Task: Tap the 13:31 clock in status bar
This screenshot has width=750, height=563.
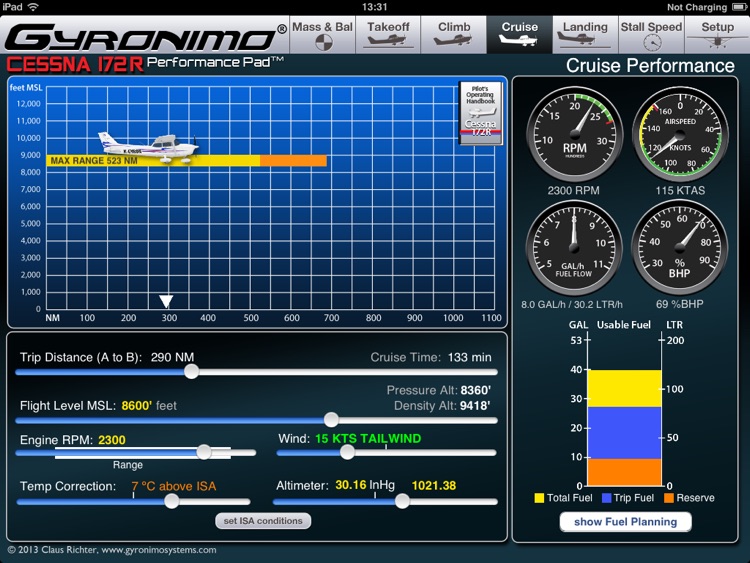Action: (375, 7)
